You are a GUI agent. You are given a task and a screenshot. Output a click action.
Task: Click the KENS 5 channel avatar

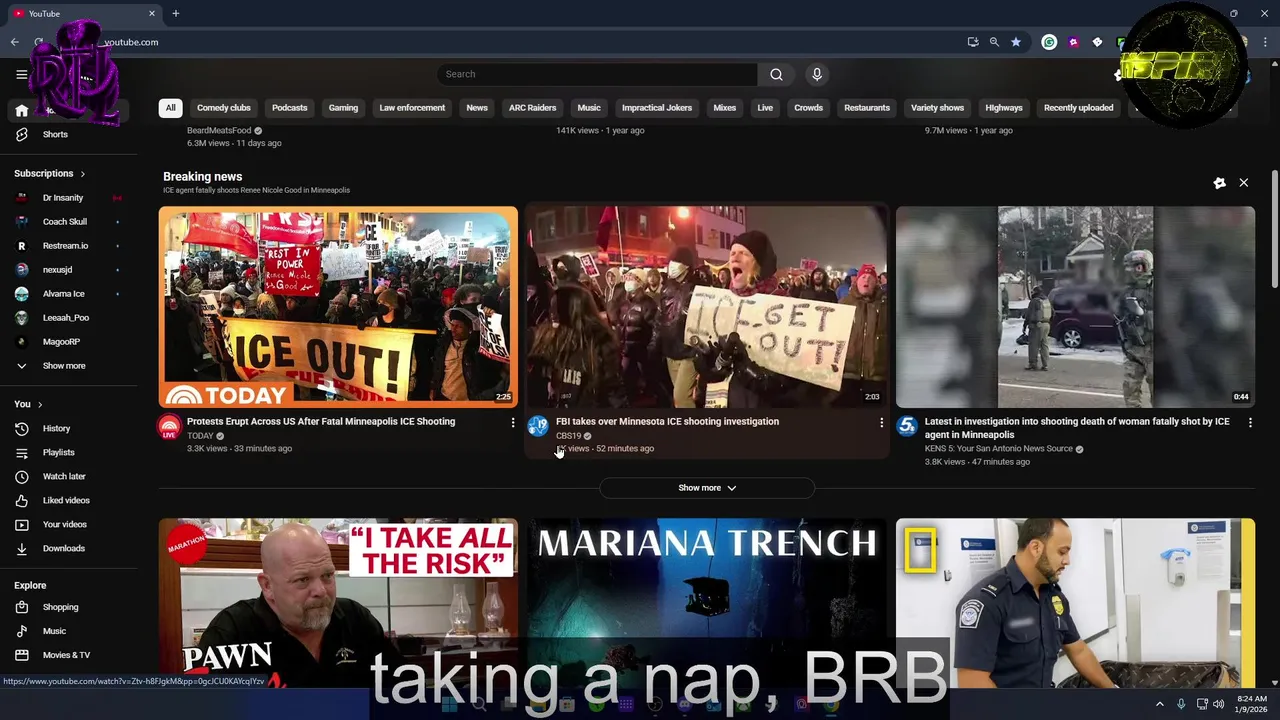(x=907, y=427)
